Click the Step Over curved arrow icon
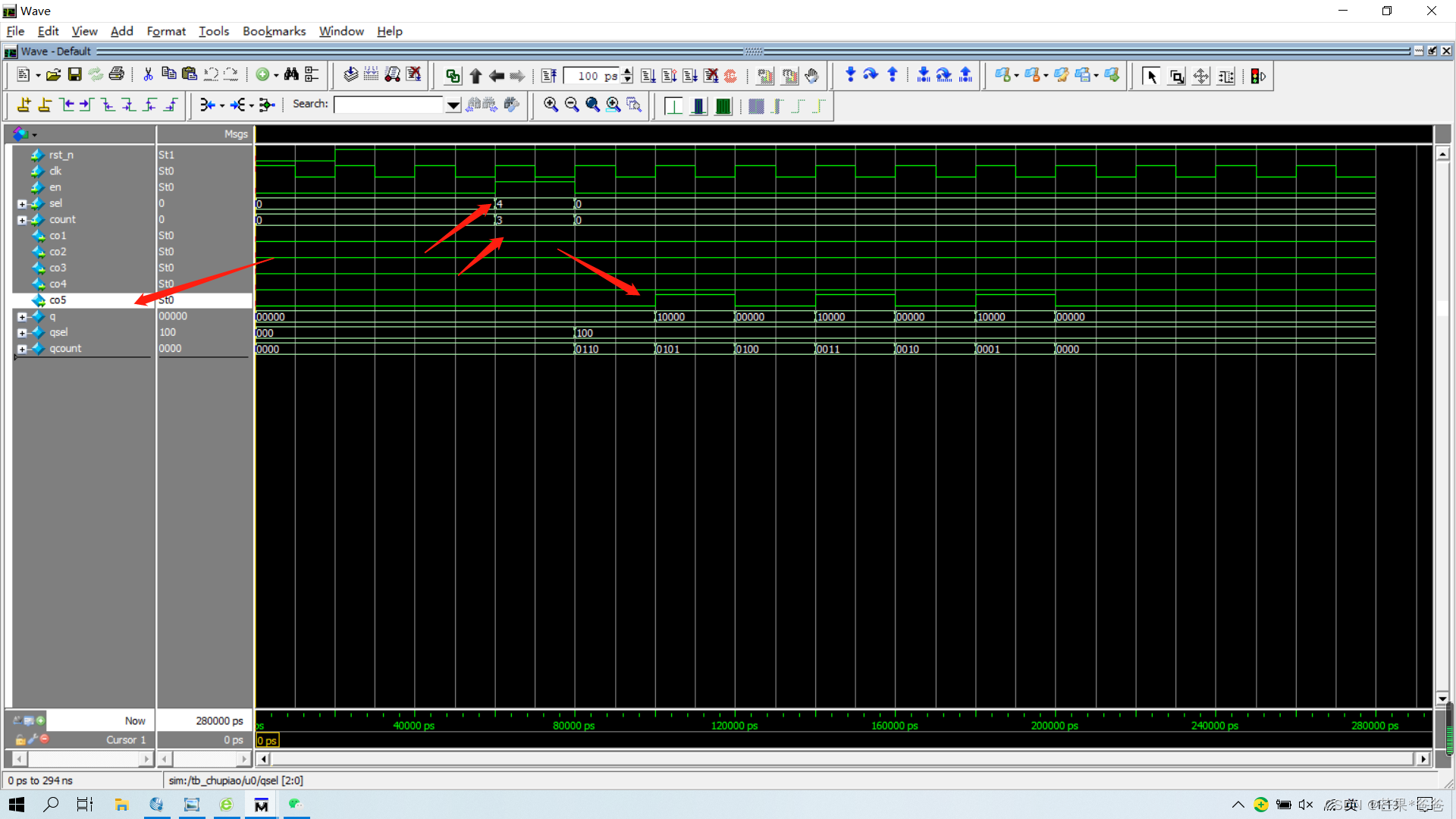This screenshot has width=1456, height=819. [x=871, y=74]
